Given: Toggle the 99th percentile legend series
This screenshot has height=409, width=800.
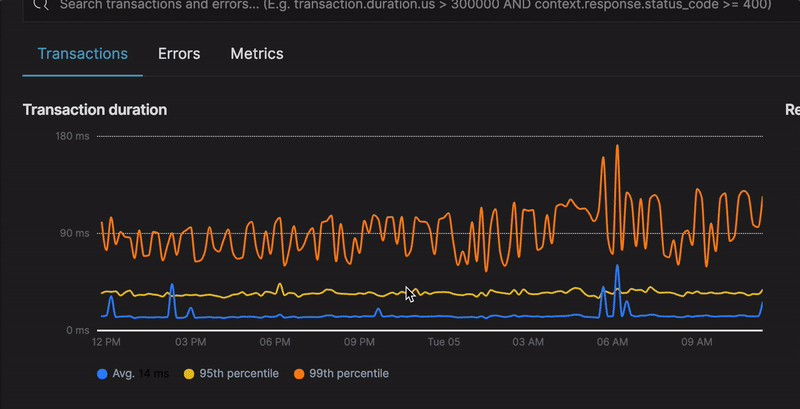Looking at the screenshot, I should 348,373.
